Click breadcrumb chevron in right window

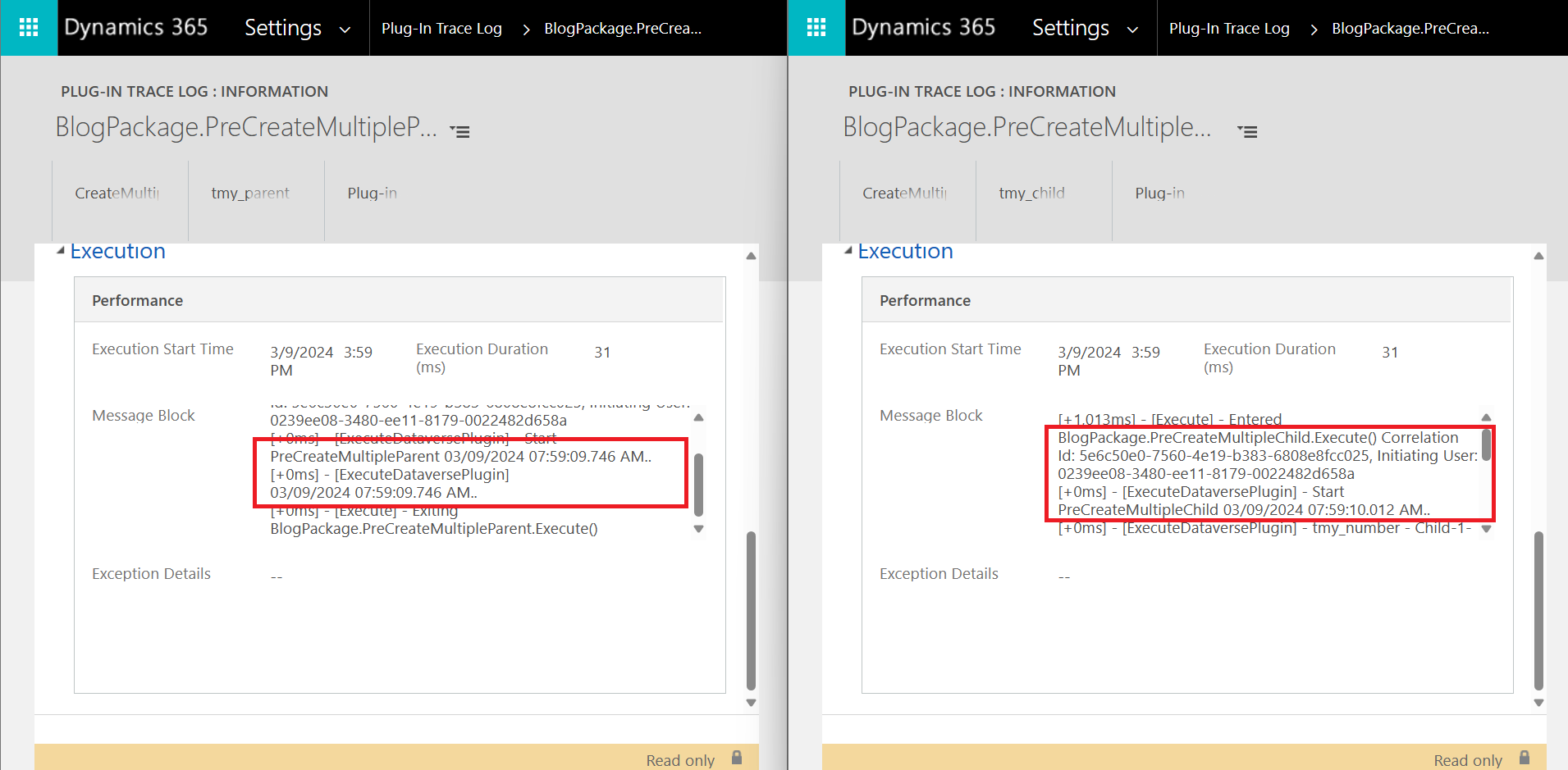(x=1314, y=30)
